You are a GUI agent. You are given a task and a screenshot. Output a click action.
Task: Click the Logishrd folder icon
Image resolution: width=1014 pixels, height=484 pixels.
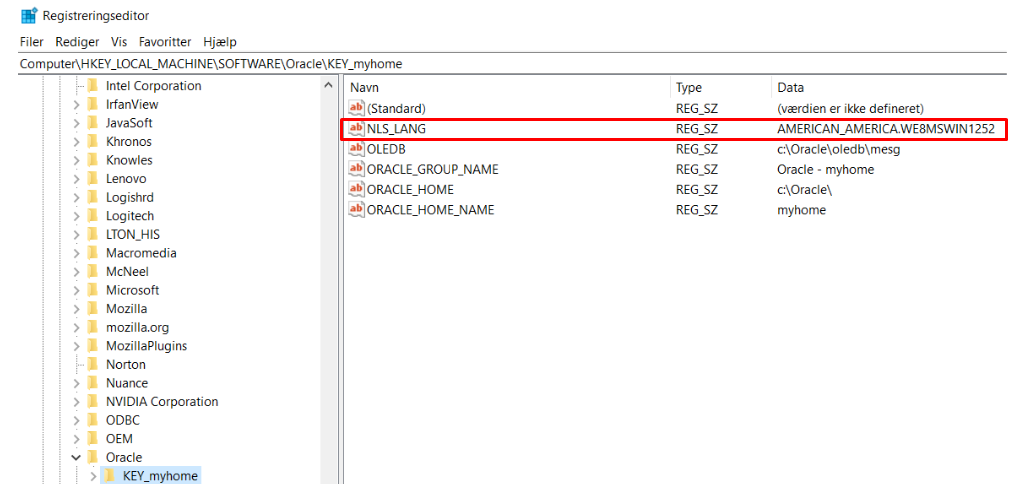coord(92,197)
